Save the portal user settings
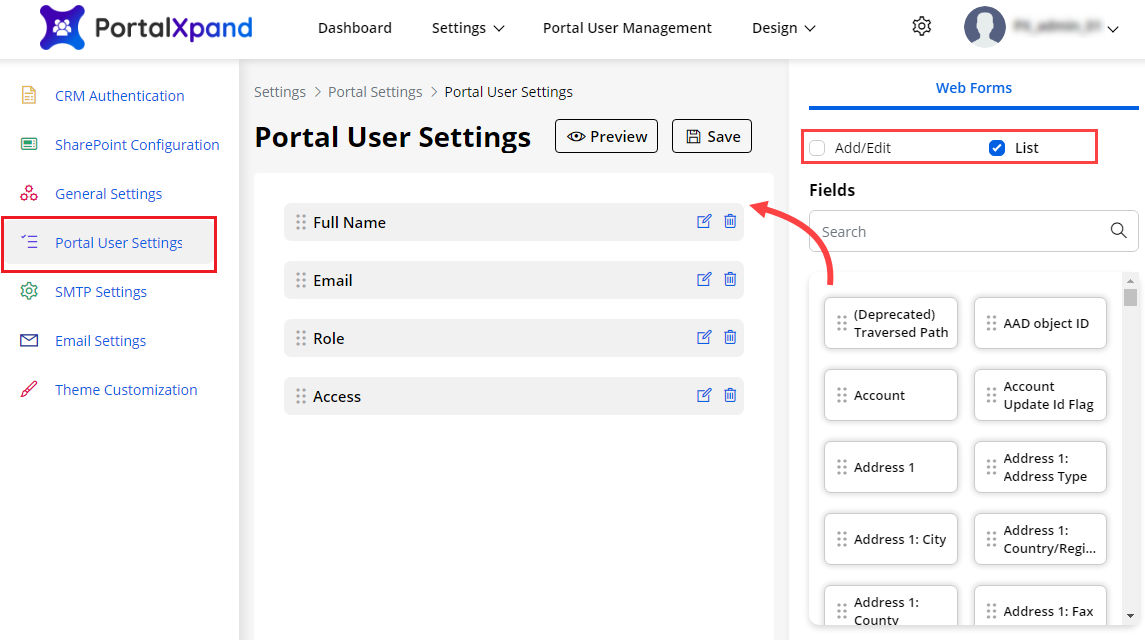 tap(711, 137)
